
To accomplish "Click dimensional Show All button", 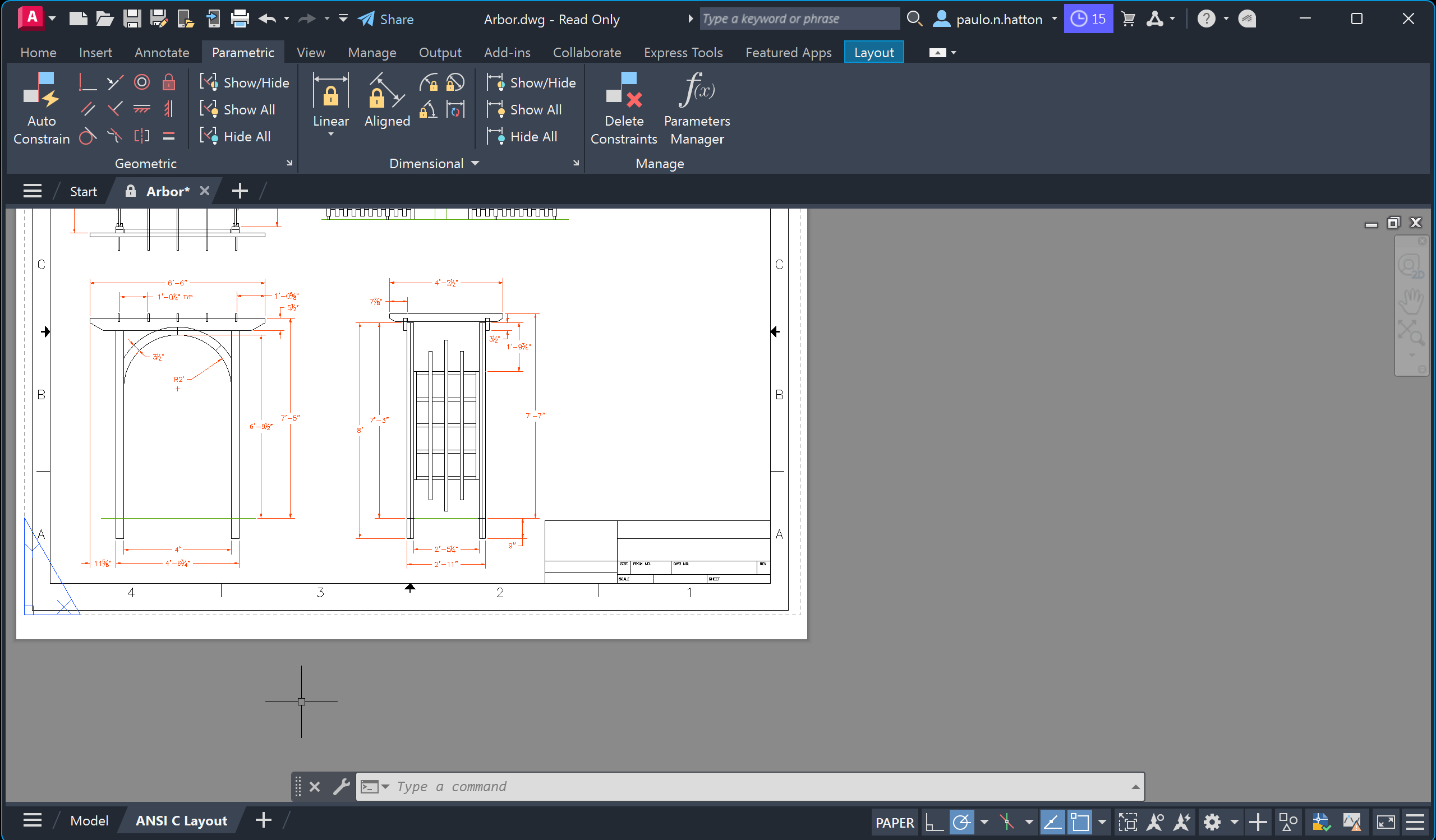I will coord(524,109).
